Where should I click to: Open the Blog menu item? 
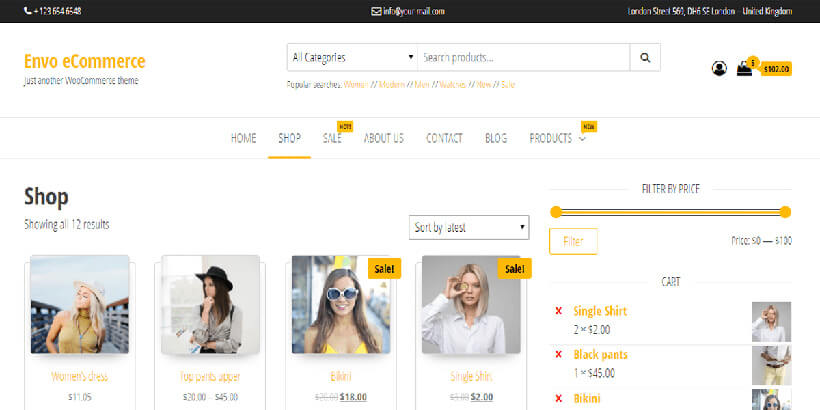click(496, 138)
